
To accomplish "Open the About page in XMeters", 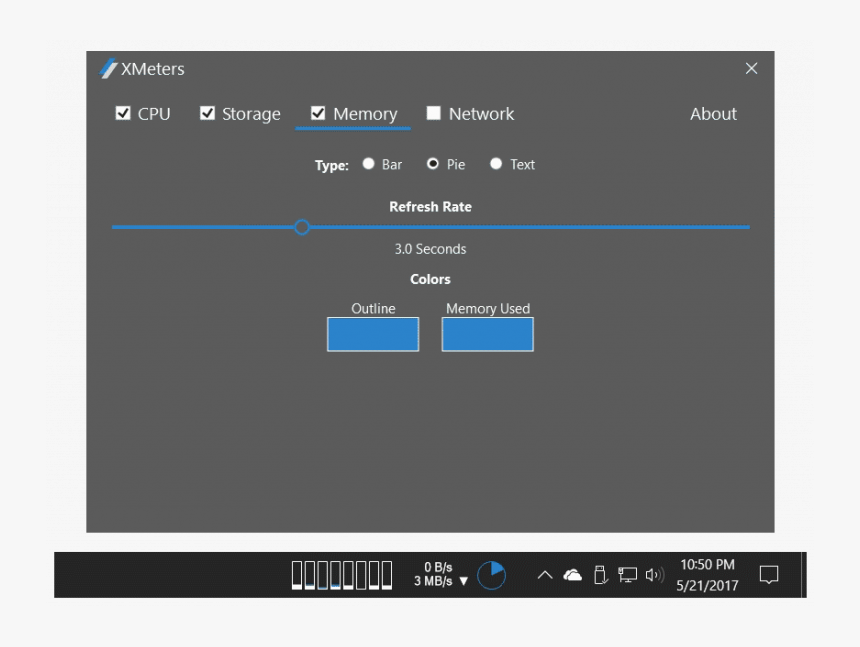I will pyautogui.click(x=713, y=113).
